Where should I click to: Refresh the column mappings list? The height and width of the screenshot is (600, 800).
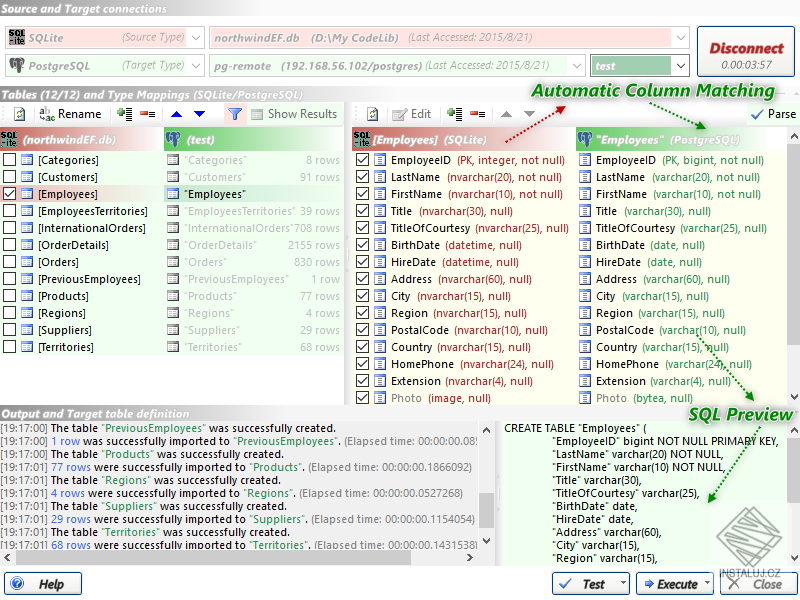point(373,114)
